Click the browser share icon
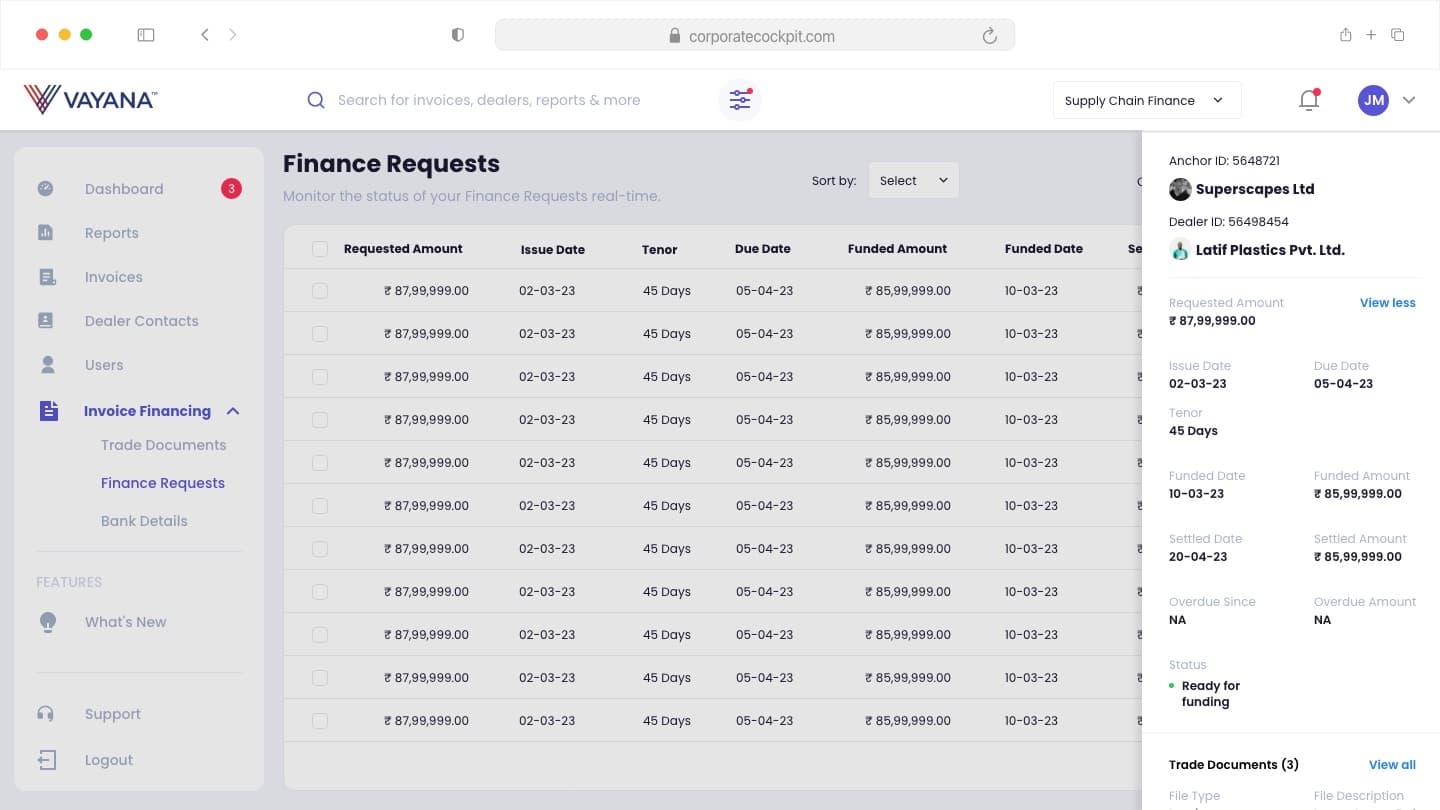 pos(1345,35)
